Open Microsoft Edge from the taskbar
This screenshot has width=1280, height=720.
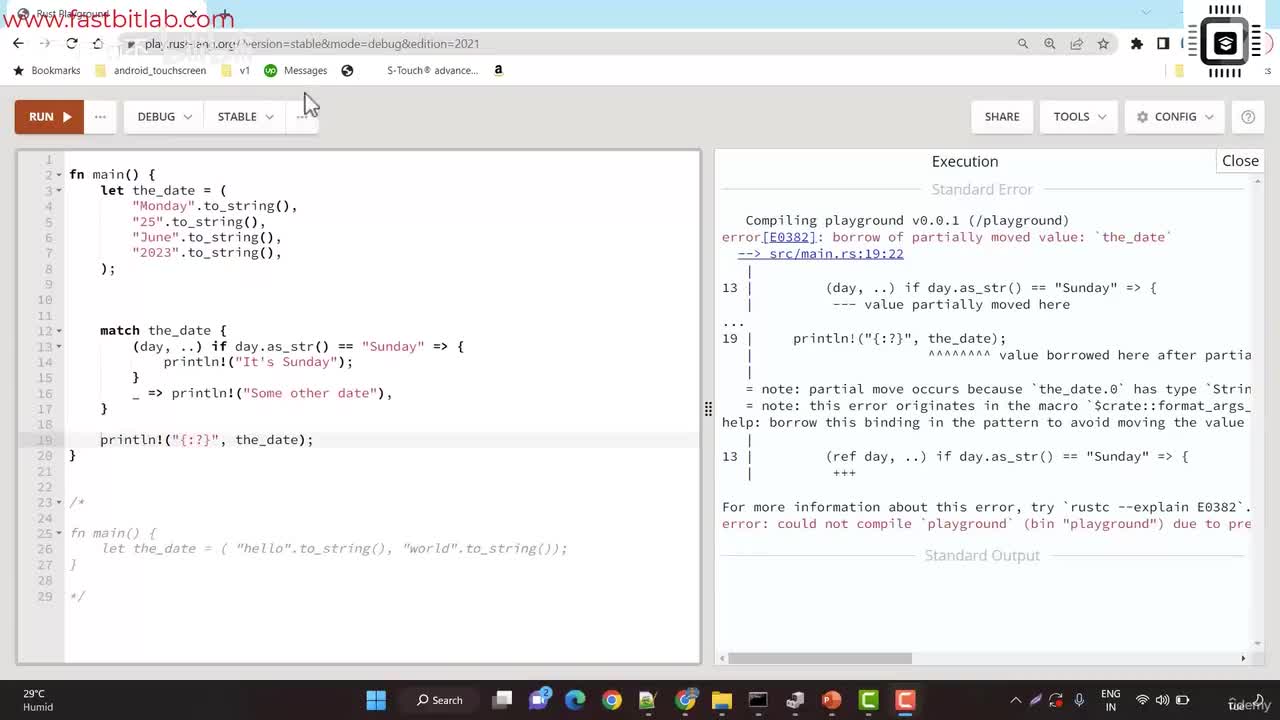coord(575,700)
